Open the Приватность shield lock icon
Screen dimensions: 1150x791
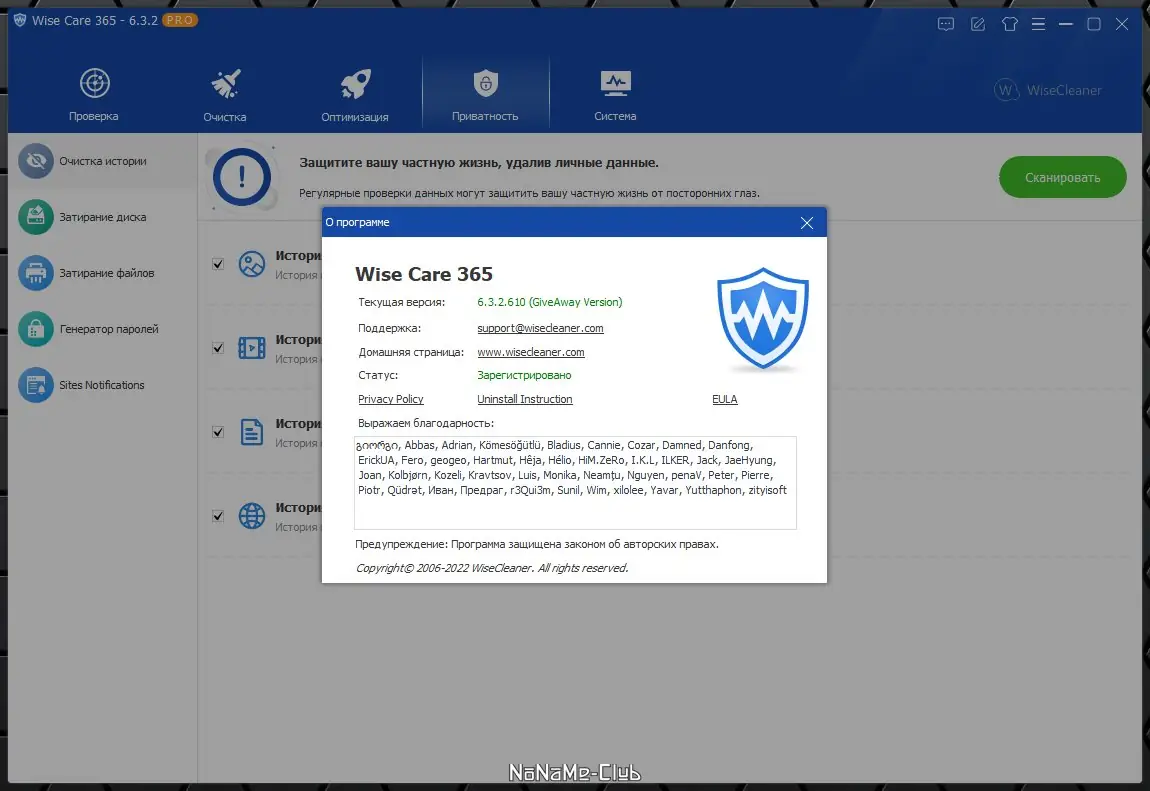click(x=486, y=84)
